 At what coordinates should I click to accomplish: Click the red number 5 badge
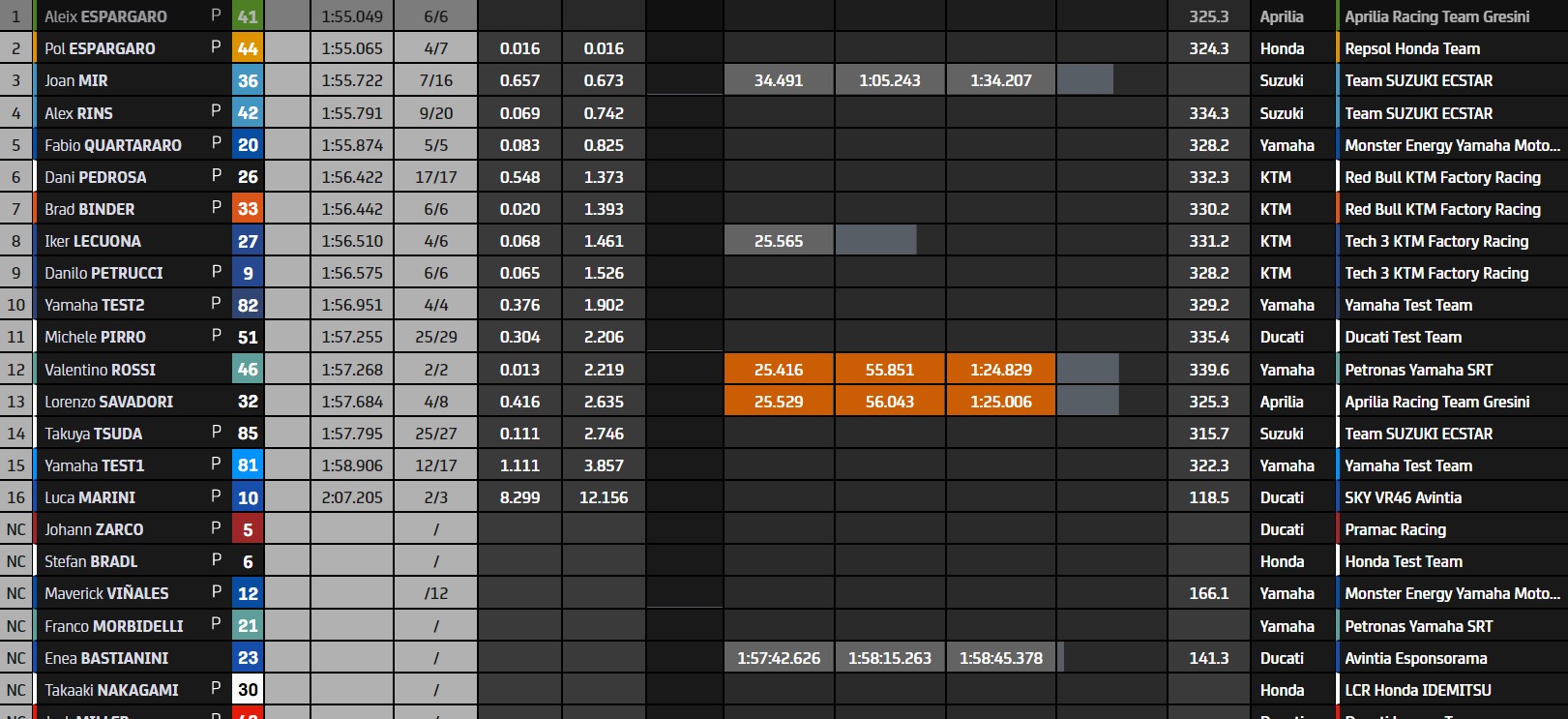(x=248, y=529)
